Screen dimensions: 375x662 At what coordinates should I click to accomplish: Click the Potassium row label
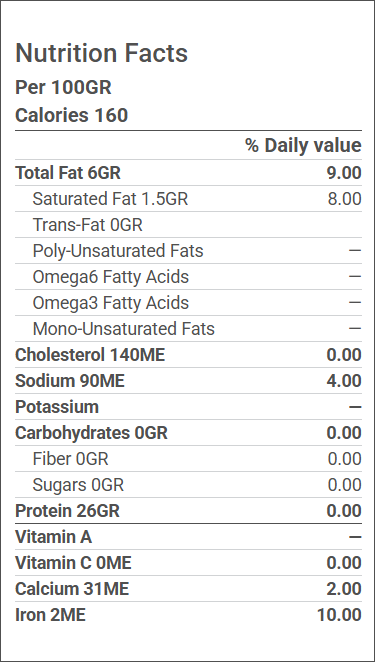point(57,407)
